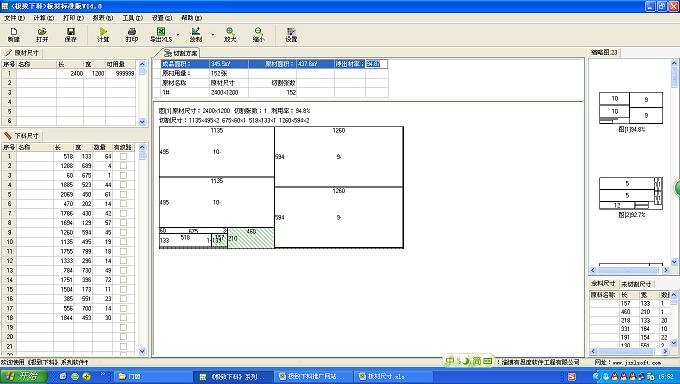Tick the checkbox in cutting row 1
Image resolution: width=680 pixels, height=384 pixels.
124,156
